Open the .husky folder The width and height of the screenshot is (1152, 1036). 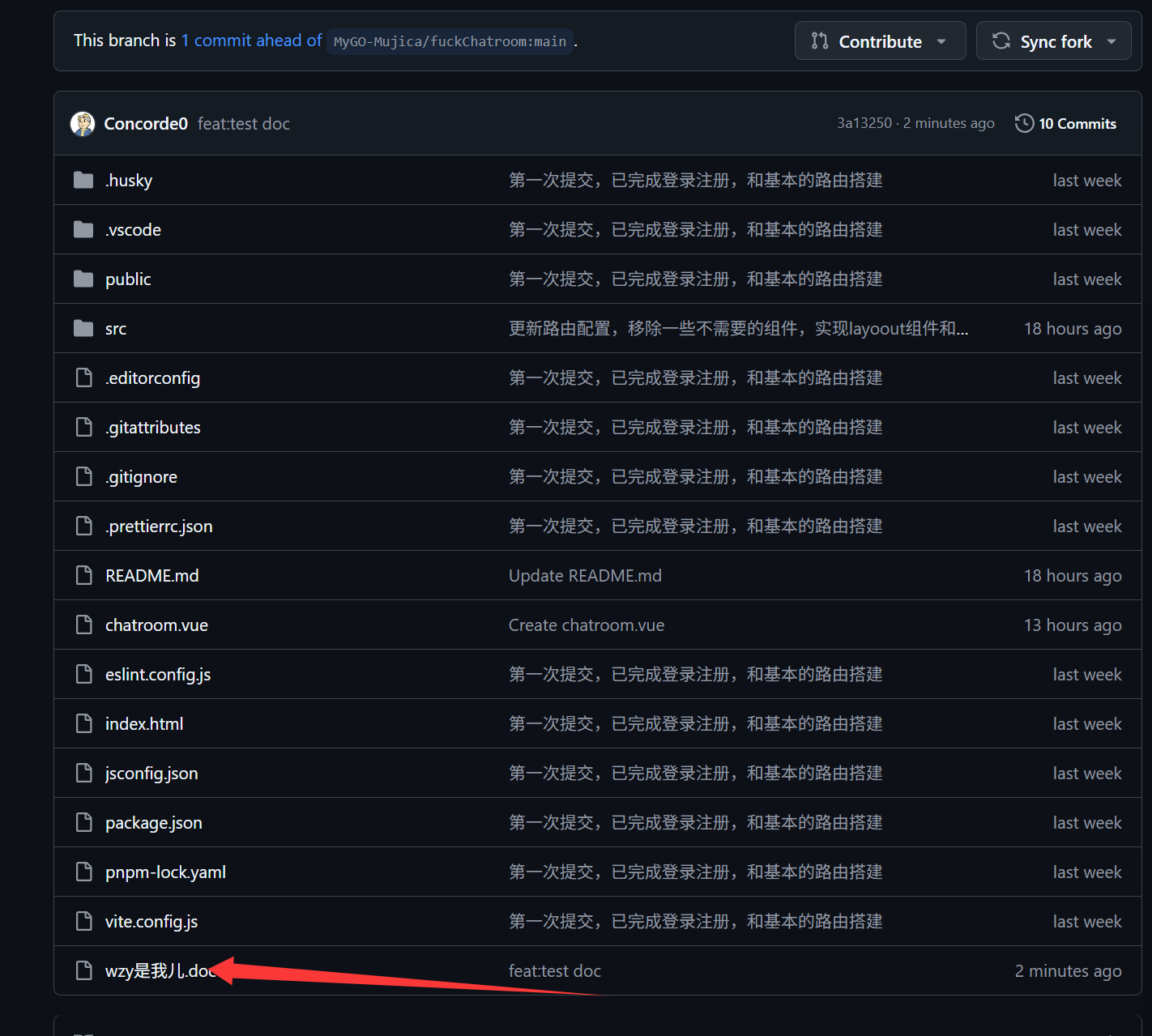click(129, 181)
